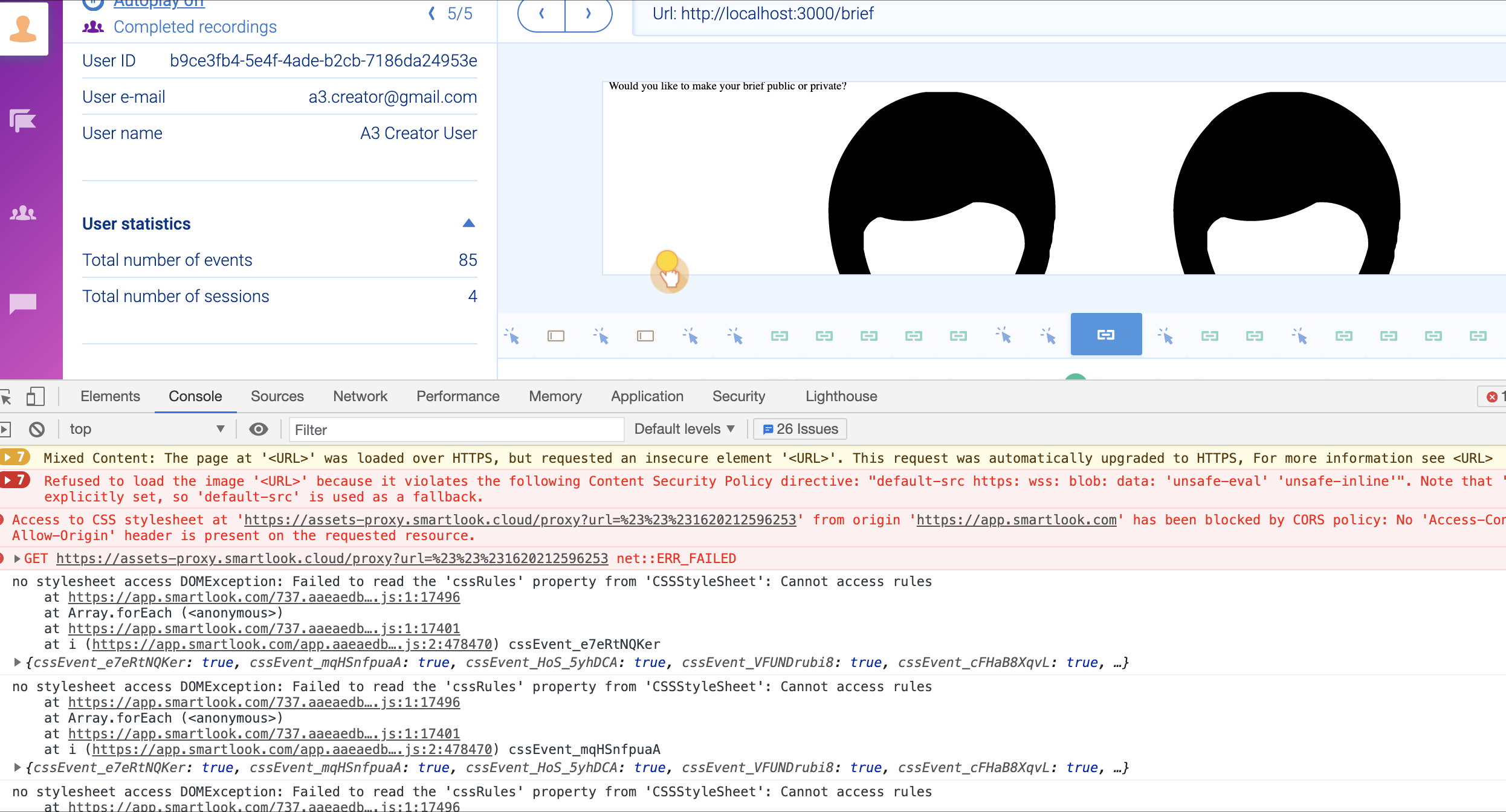
Task: Click the console Filter input field
Action: [456, 430]
